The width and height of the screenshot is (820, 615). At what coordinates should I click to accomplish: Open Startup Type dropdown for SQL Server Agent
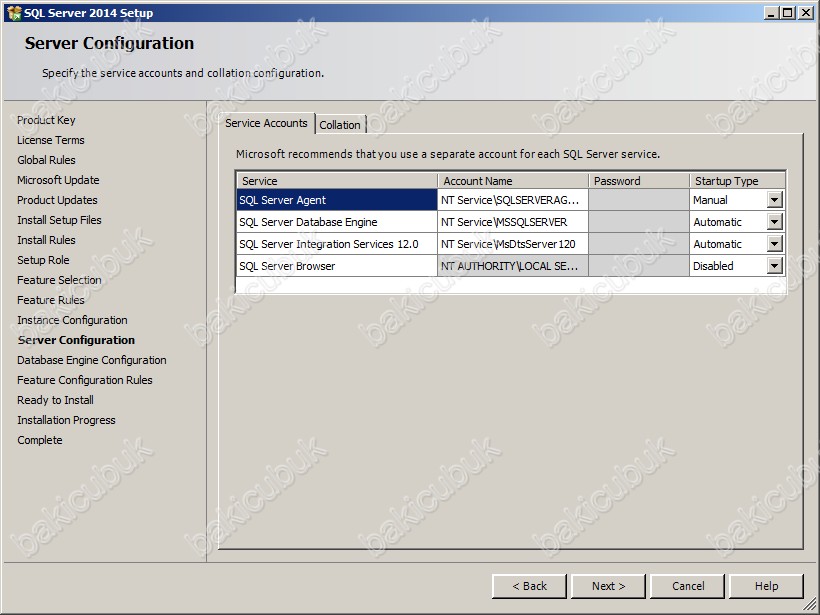coord(775,200)
